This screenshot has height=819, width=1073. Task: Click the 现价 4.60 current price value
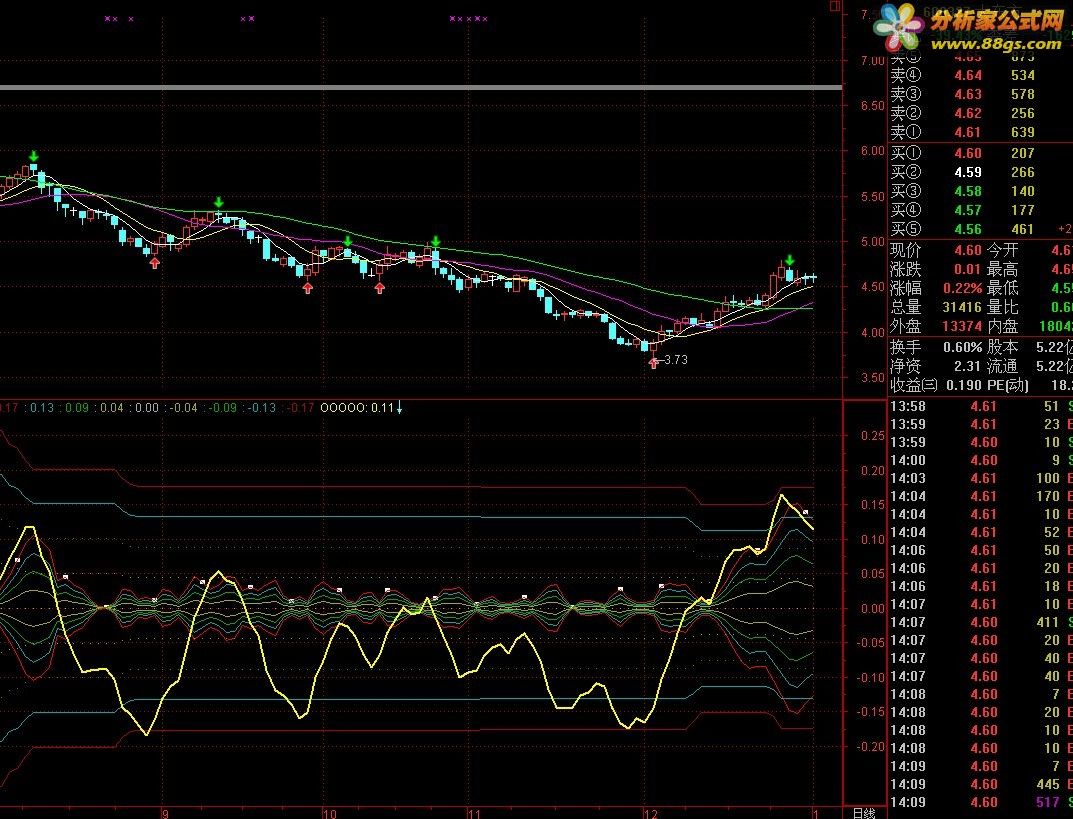968,250
